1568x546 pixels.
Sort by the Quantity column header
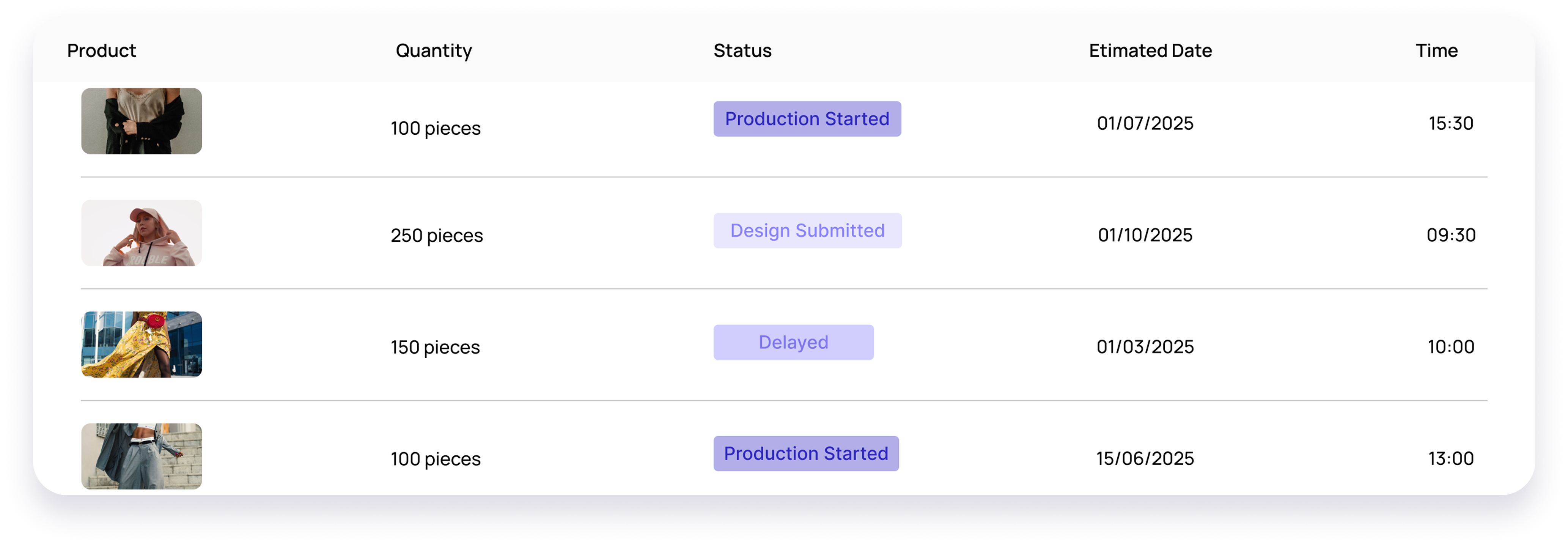click(x=433, y=50)
